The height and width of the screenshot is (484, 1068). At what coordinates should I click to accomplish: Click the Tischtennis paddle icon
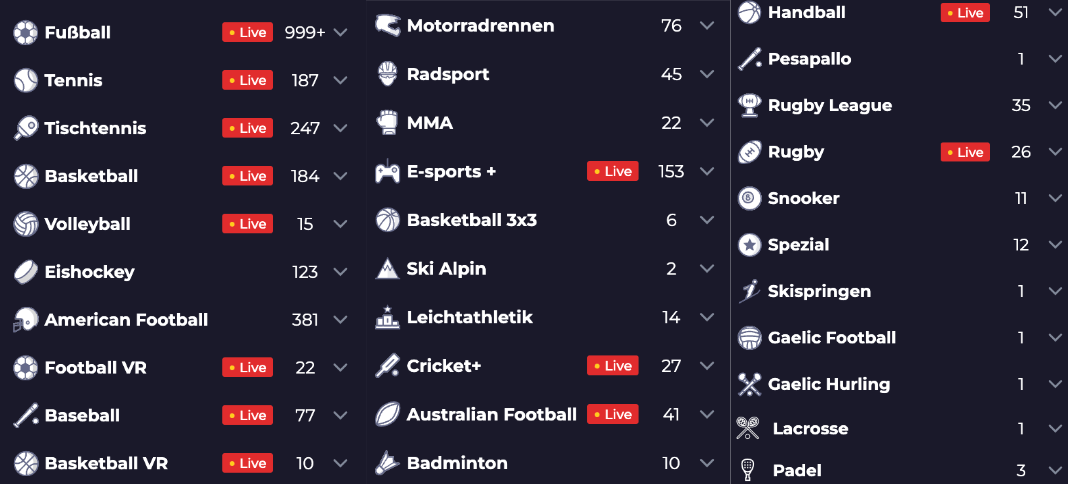pos(25,128)
